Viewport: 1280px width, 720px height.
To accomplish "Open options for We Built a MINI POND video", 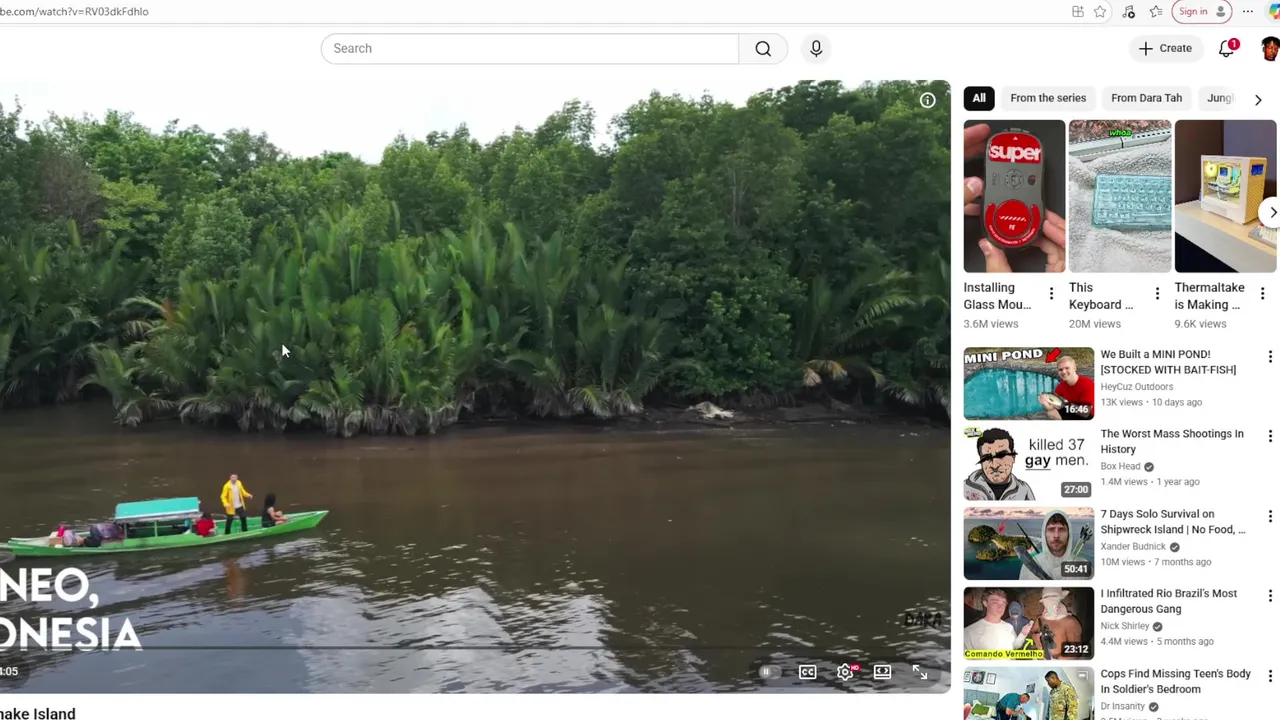I will [x=1270, y=357].
